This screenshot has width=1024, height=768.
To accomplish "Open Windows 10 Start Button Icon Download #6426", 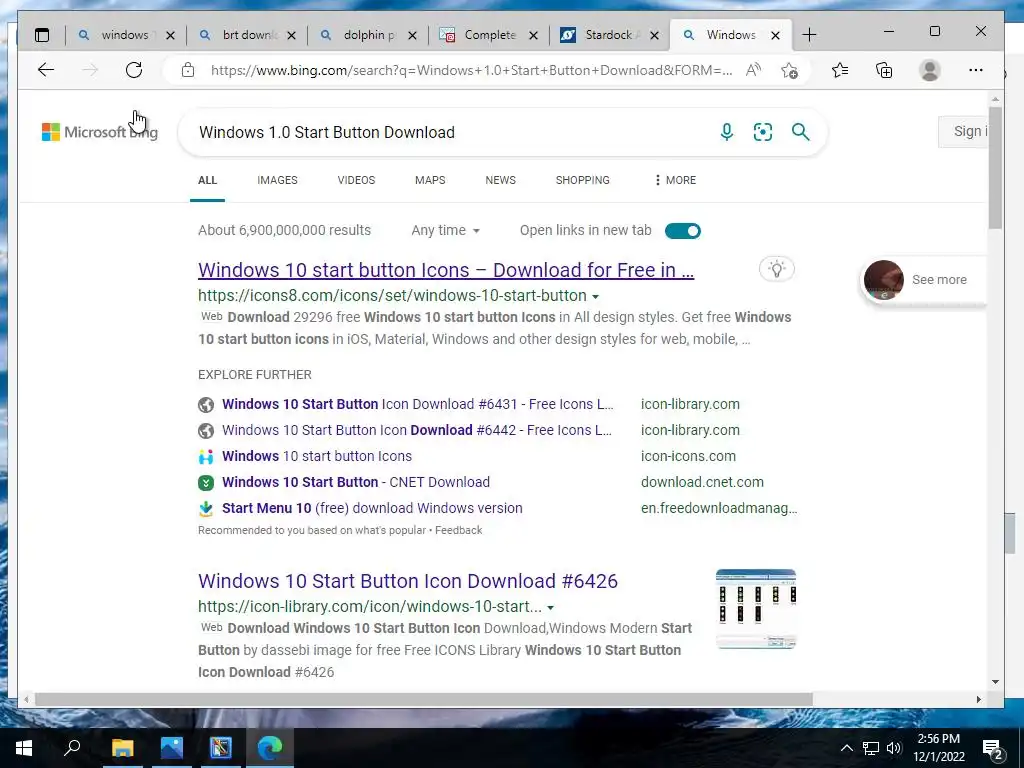I will click(408, 581).
